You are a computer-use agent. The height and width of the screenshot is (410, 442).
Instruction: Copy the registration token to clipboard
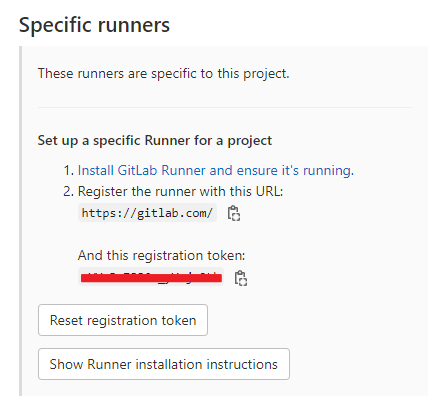(241, 278)
